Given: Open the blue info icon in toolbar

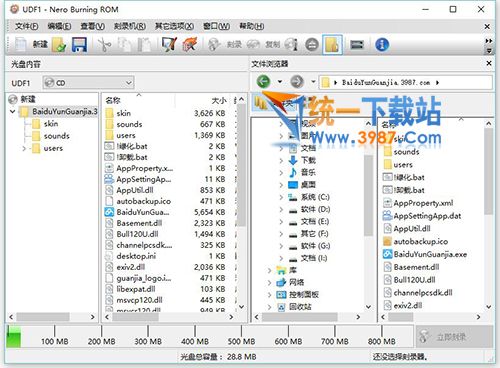Looking at the screenshot, I should 382,45.
